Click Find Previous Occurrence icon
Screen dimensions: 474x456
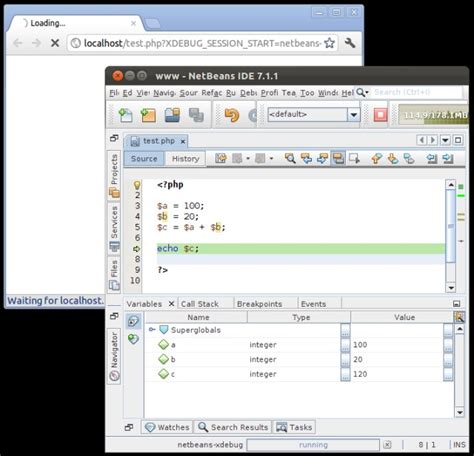(x=306, y=158)
